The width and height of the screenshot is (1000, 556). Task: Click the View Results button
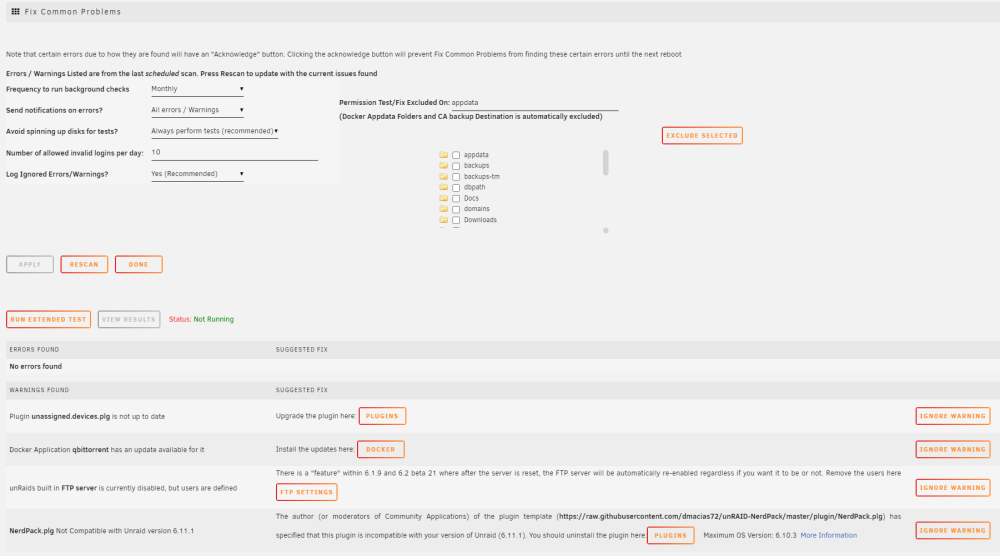click(129, 319)
